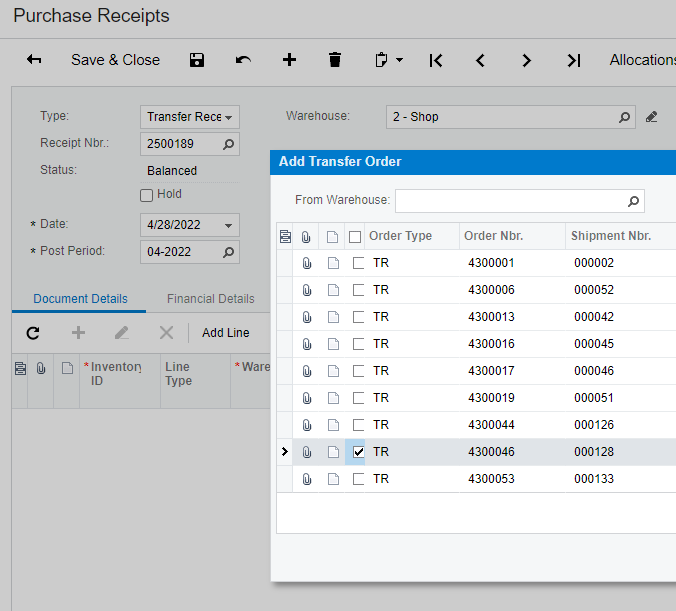Click note icon for order 4300053
Viewport: 676px width, 611px height.
click(333, 479)
